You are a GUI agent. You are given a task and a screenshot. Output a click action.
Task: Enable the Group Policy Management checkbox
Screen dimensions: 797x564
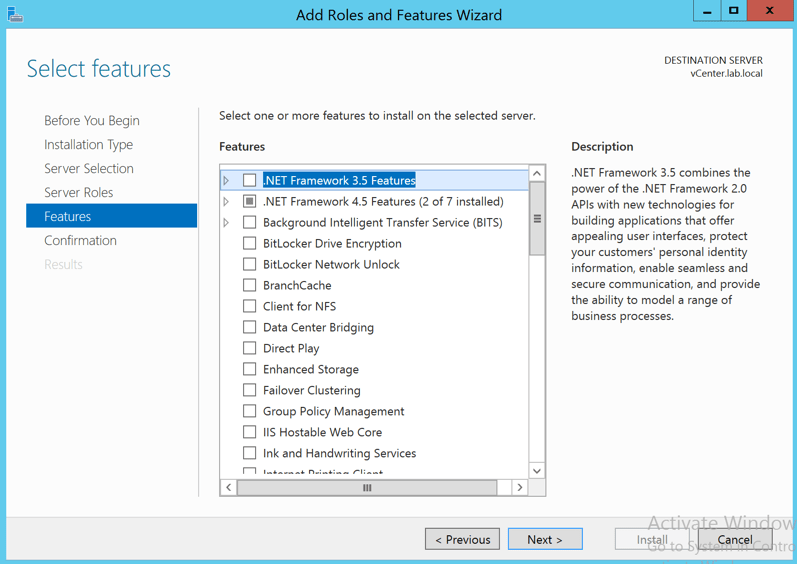pyautogui.click(x=250, y=412)
